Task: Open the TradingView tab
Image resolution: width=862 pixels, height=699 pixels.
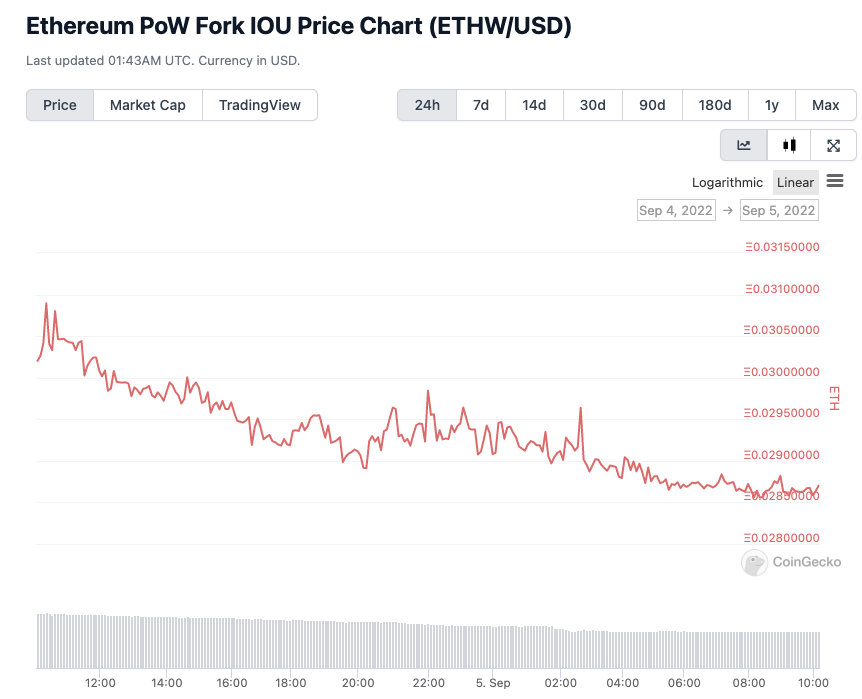Action: coord(260,105)
